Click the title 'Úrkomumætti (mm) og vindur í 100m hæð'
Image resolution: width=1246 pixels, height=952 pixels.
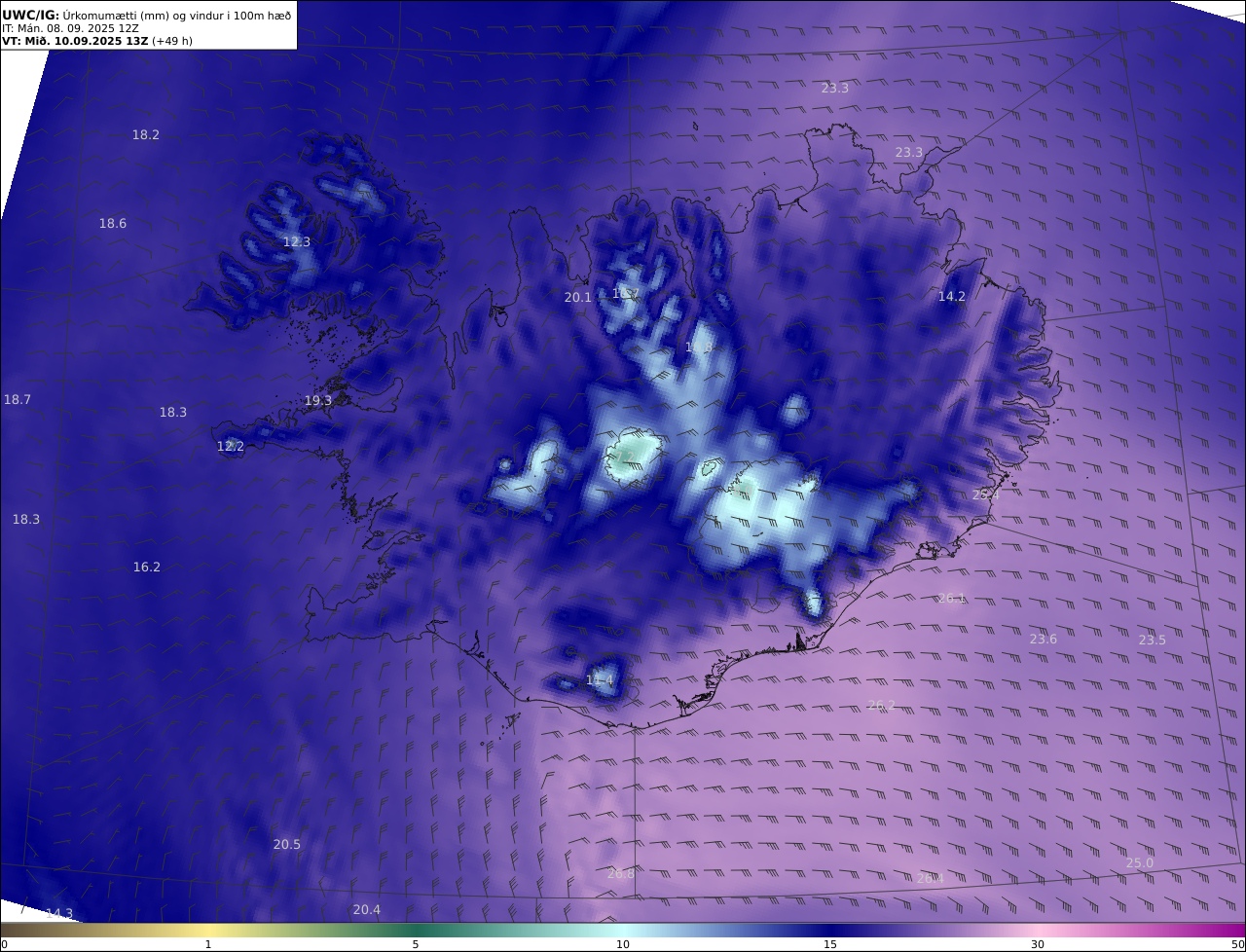(x=175, y=16)
